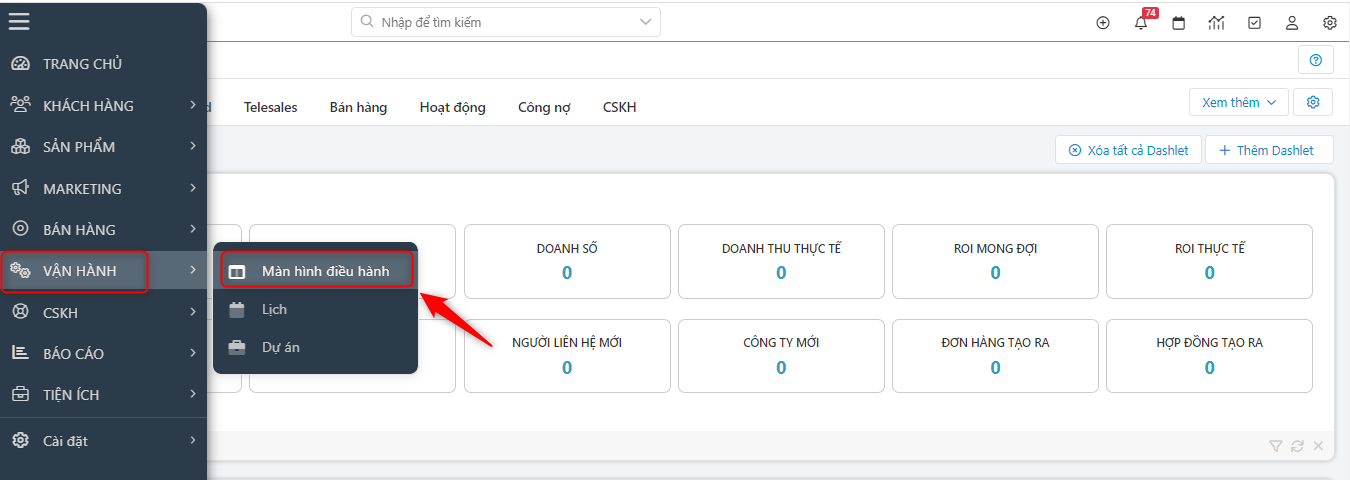This screenshot has width=1350, height=480.
Task: Click the task checklist icon
Action: coord(1254,23)
